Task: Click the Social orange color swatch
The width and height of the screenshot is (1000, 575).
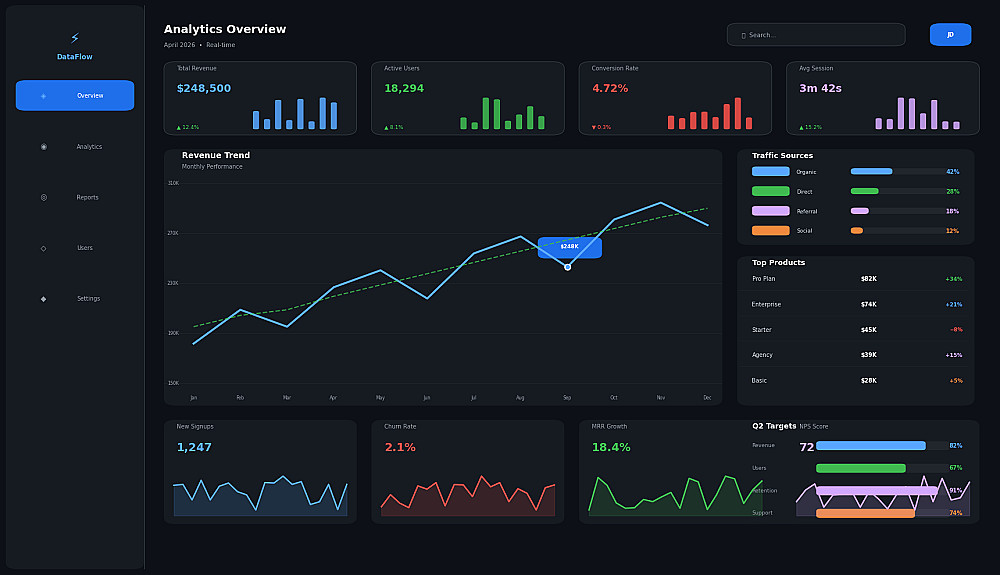Action: [x=770, y=231]
